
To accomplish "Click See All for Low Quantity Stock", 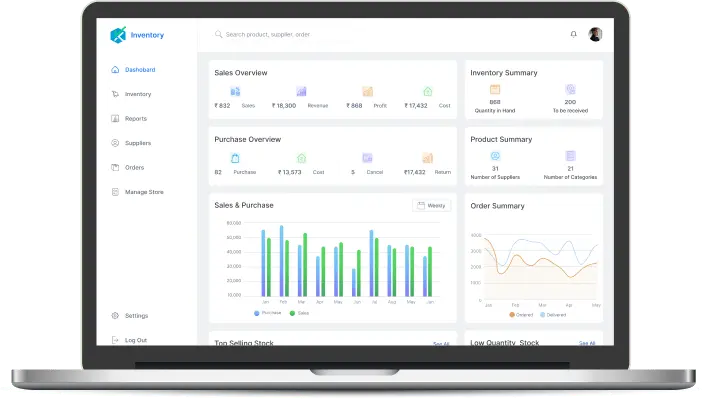I will click(x=587, y=343).
